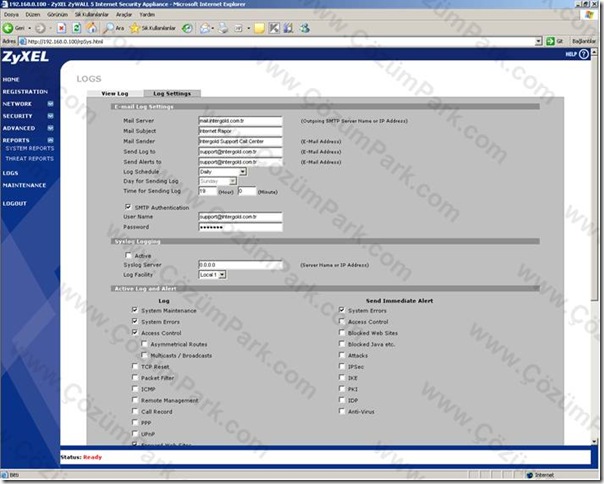
Task: Check the ICMP log checkbox
Action: 135,388
